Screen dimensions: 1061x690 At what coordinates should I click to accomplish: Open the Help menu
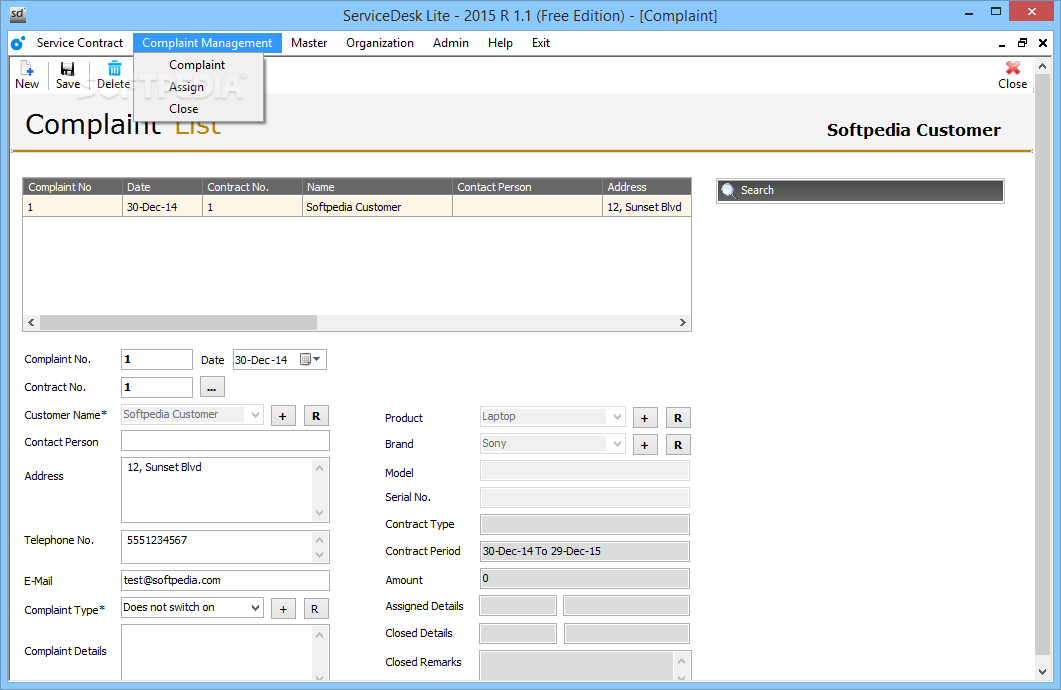click(x=500, y=43)
